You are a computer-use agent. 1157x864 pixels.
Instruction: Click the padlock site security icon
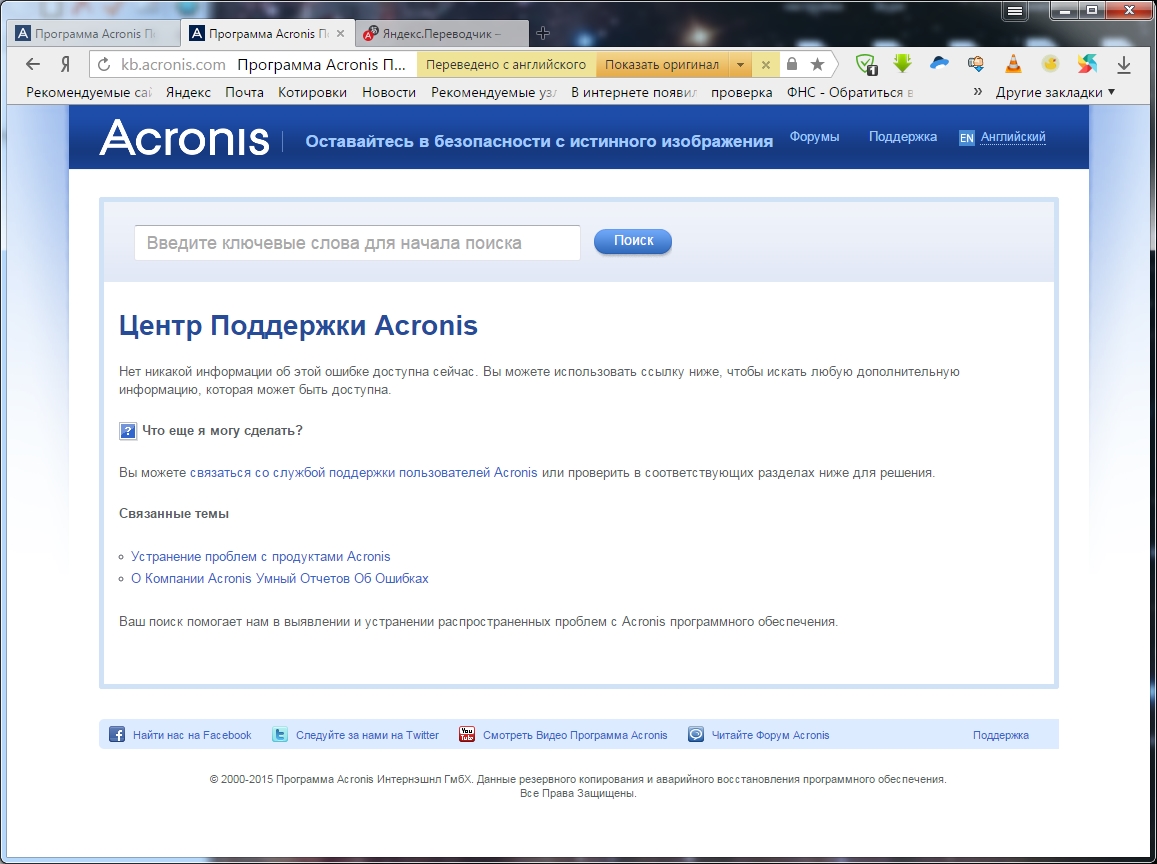click(x=792, y=65)
